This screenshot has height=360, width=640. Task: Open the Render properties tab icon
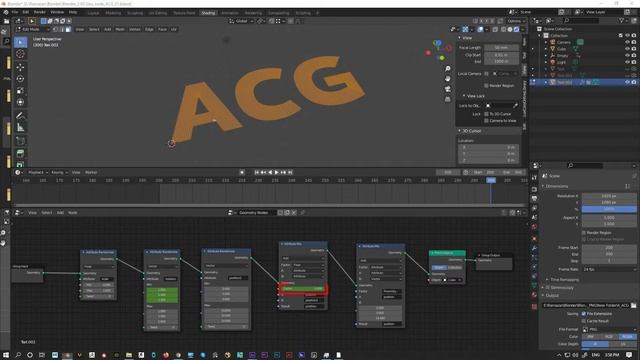click(534, 189)
